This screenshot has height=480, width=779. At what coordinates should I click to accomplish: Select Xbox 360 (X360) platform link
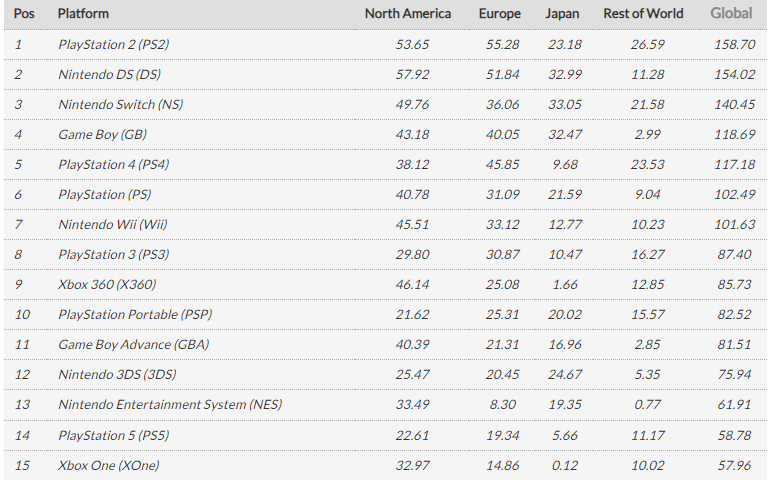[x=107, y=284]
